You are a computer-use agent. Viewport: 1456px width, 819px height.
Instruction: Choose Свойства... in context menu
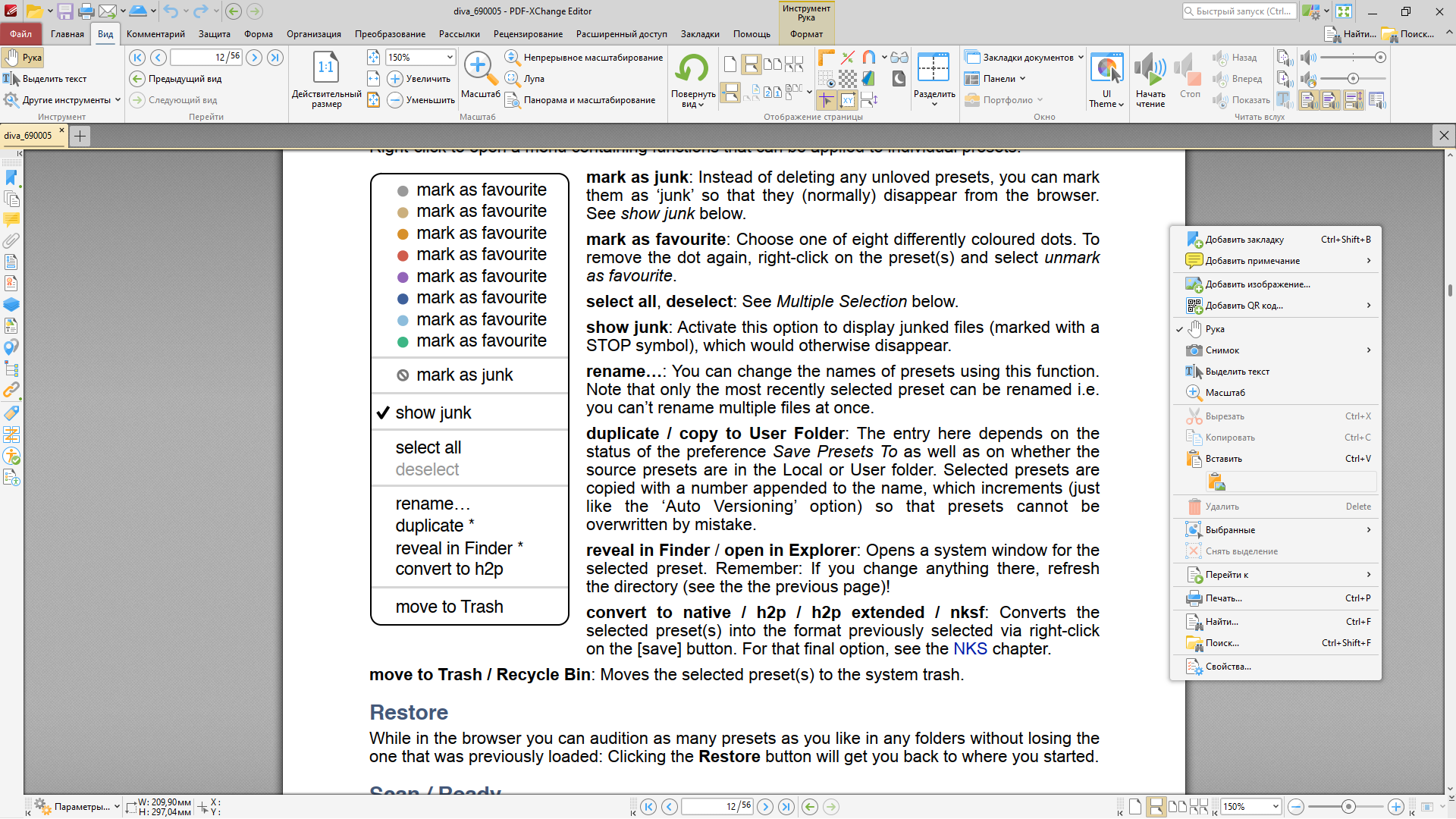[1275, 667]
